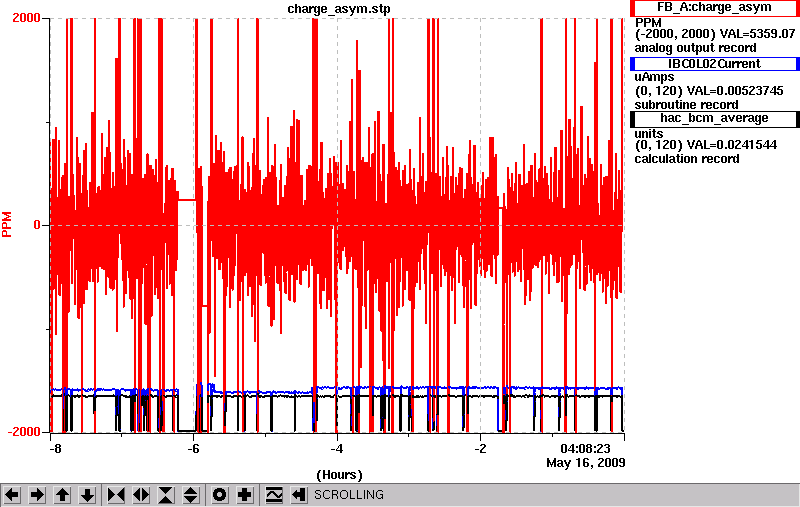Click the -2 x-axis tick label
Viewport: 800px width, 507px height.
click(x=481, y=448)
